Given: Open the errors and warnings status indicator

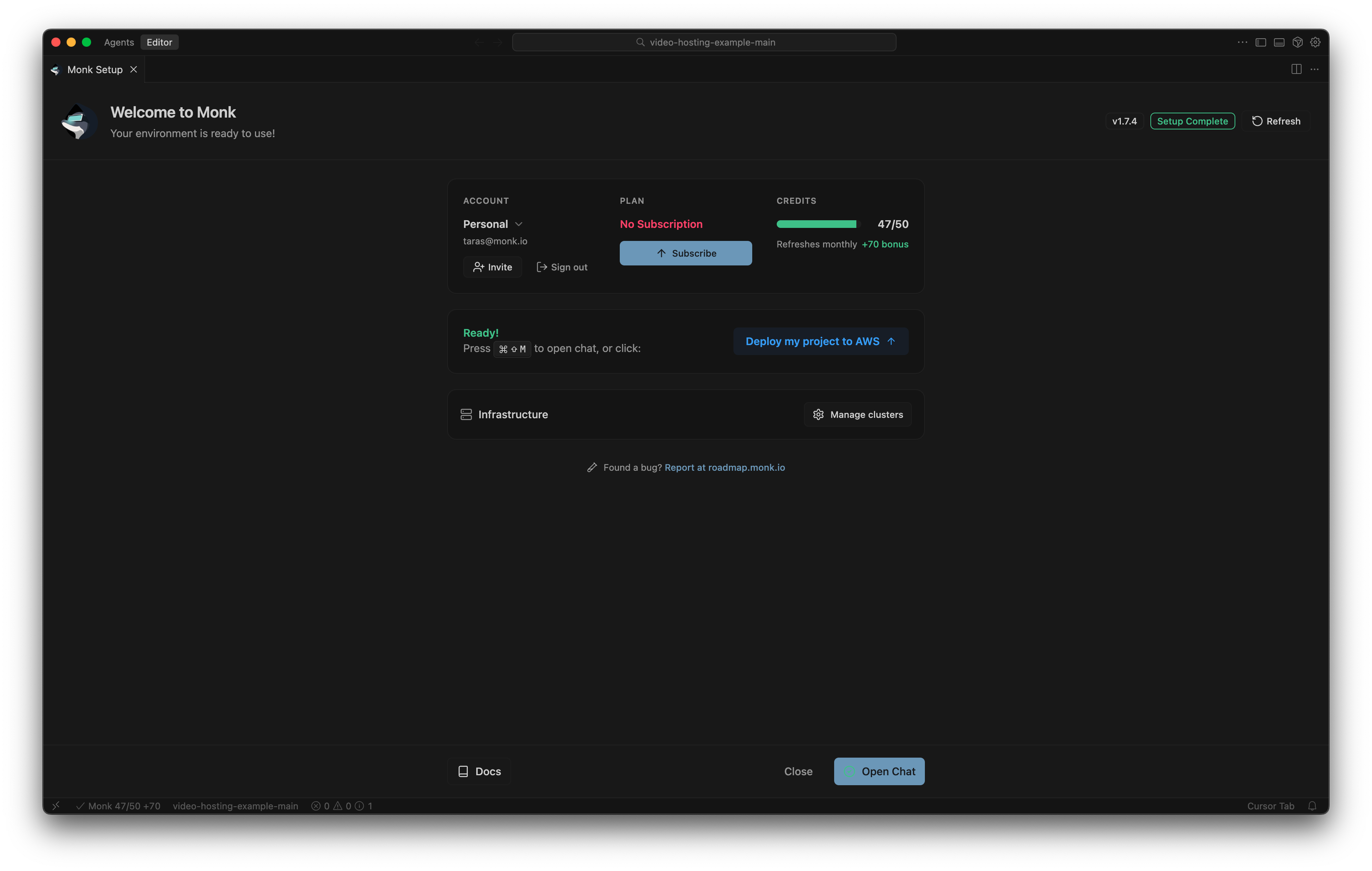Looking at the screenshot, I should [341, 806].
